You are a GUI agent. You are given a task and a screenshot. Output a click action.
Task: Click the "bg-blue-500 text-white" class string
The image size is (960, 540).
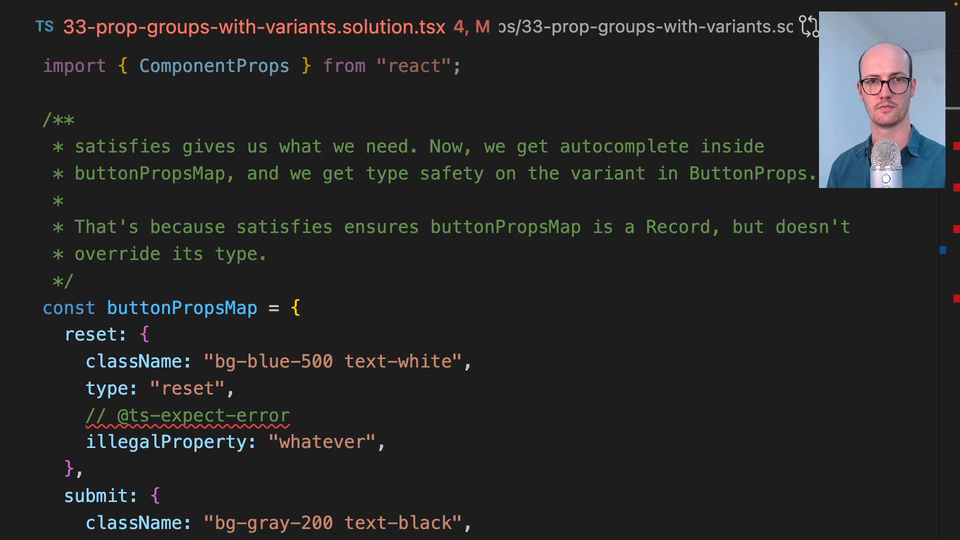[332, 361]
